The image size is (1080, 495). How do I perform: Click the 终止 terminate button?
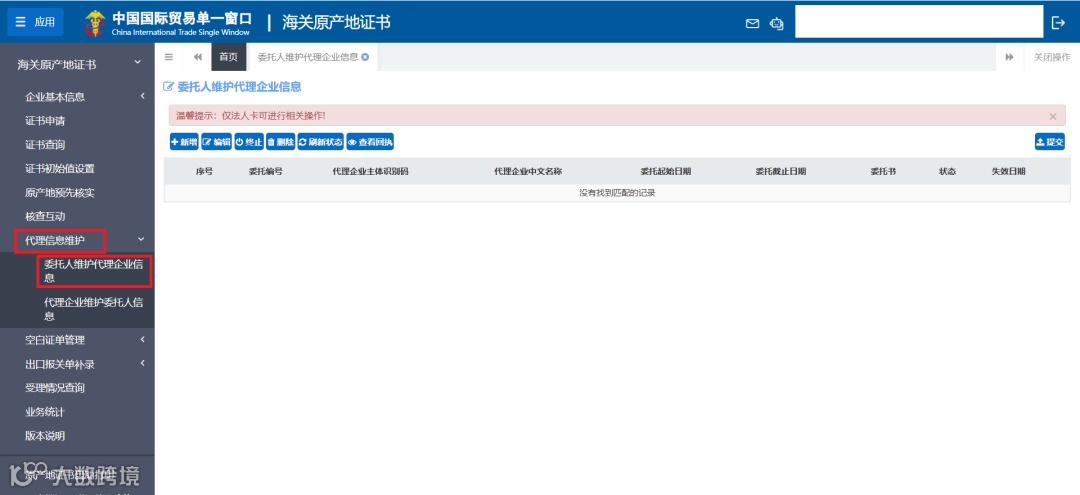[x=249, y=142]
